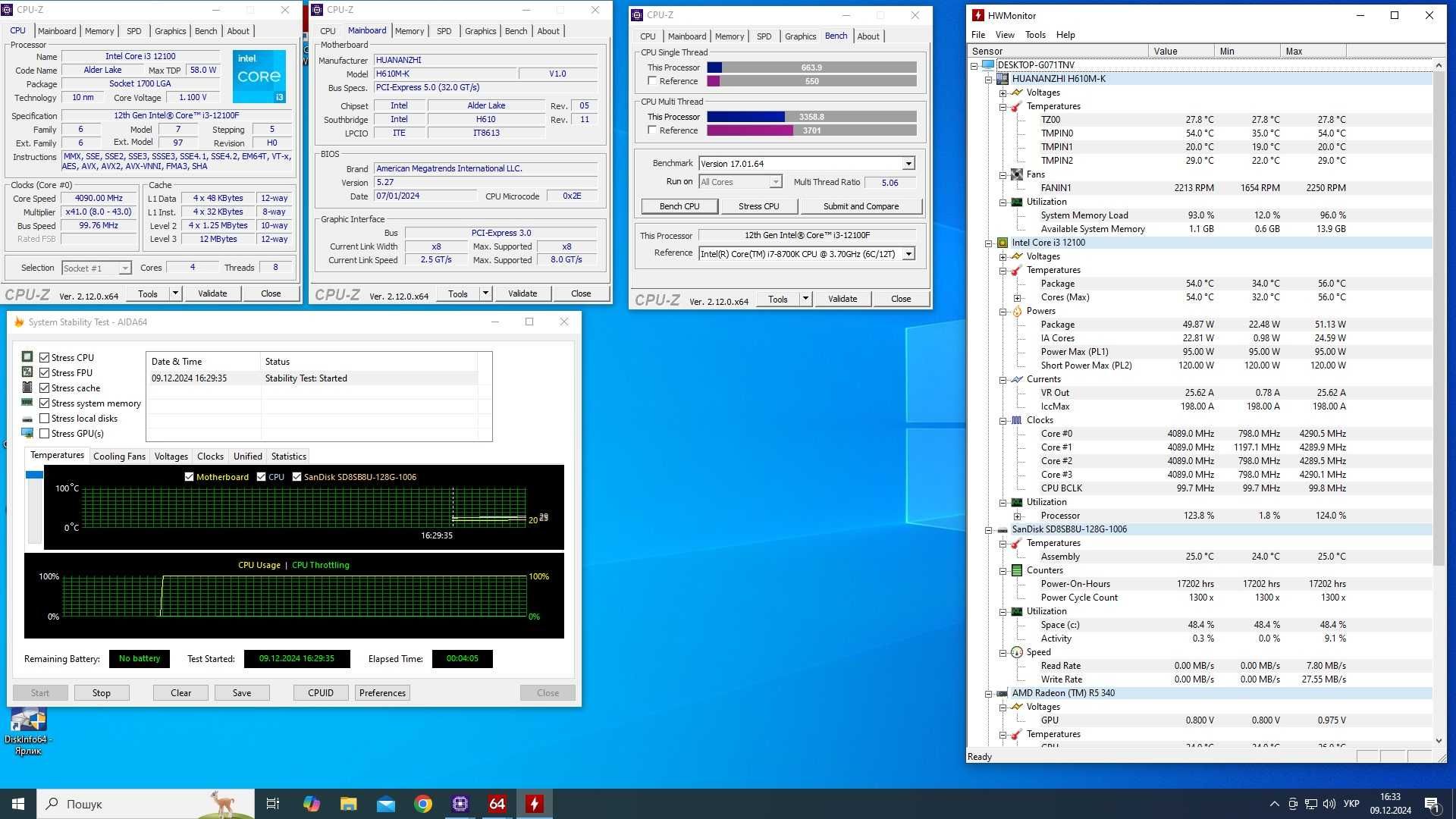Viewport: 1456px width, 819px height.
Task: Open Task View from the taskbar
Action: 273,804
